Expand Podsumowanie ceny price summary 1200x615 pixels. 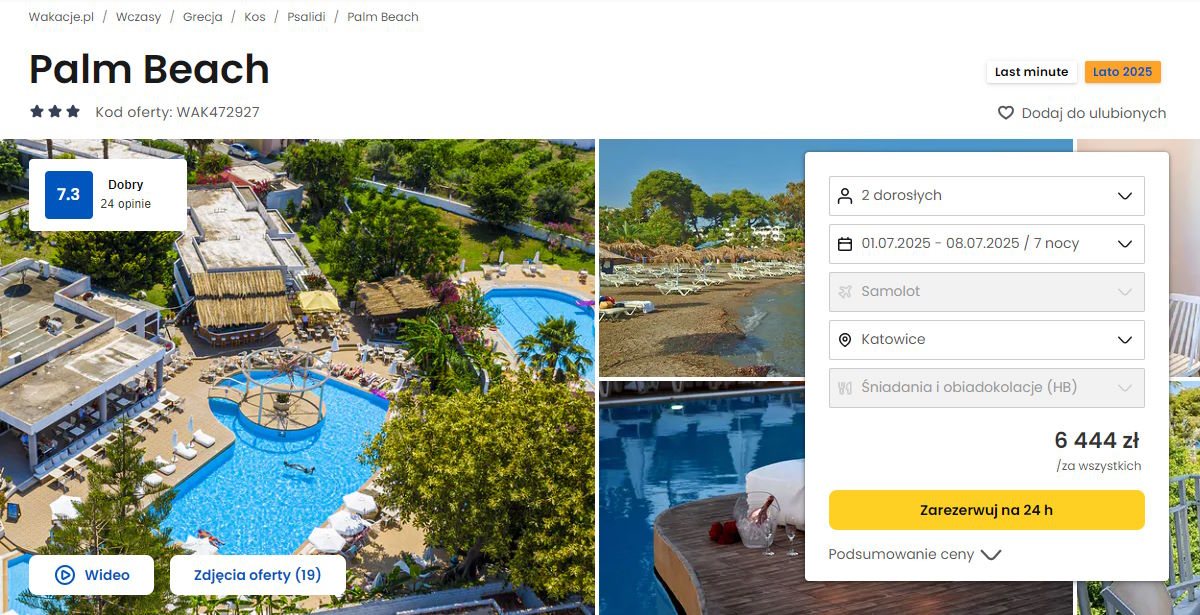pyautogui.click(x=915, y=554)
